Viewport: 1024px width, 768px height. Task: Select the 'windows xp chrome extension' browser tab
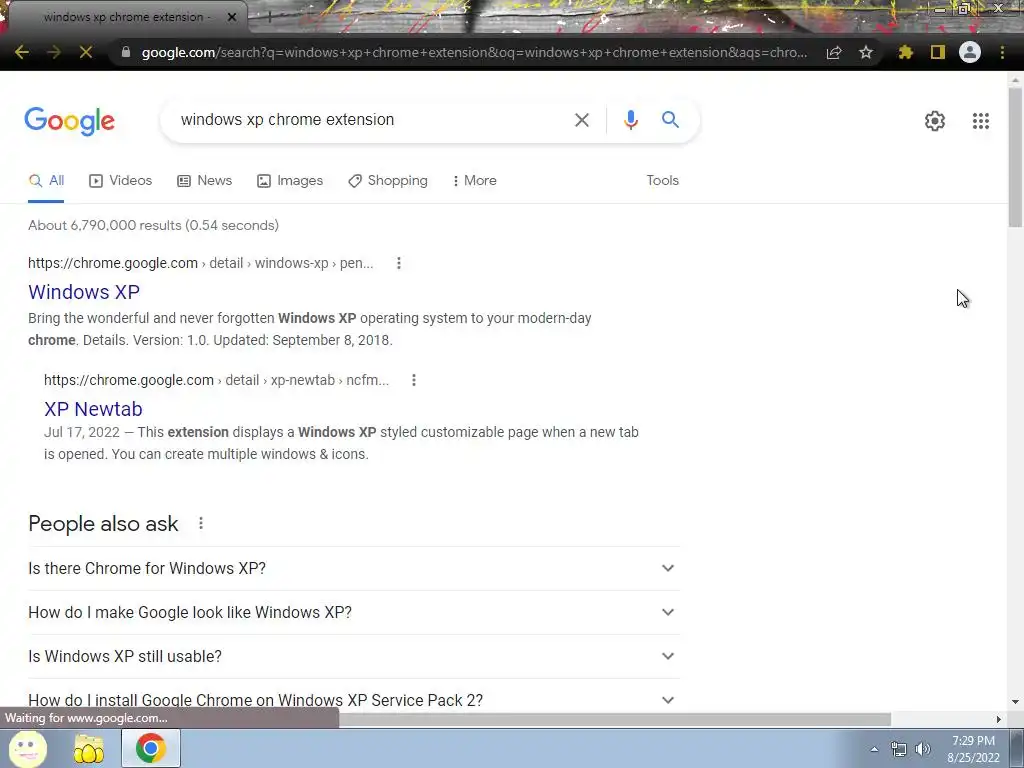125,17
